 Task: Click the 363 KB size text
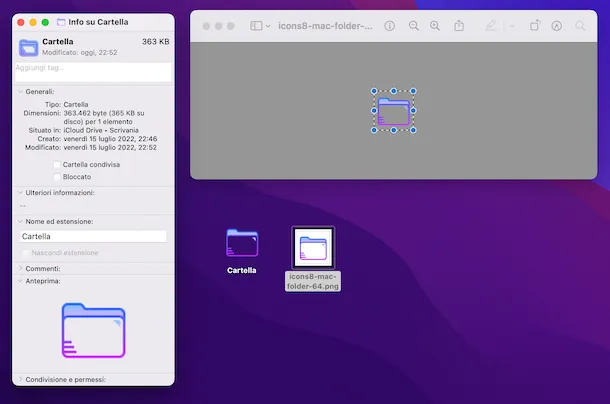pos(155,42)
